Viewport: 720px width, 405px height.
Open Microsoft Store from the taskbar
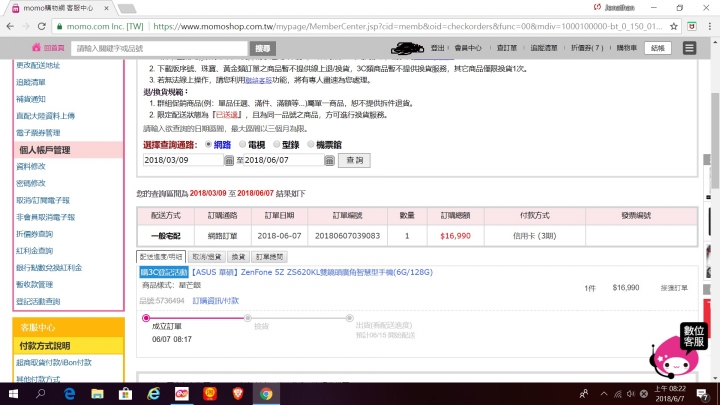tap(125, 394)
